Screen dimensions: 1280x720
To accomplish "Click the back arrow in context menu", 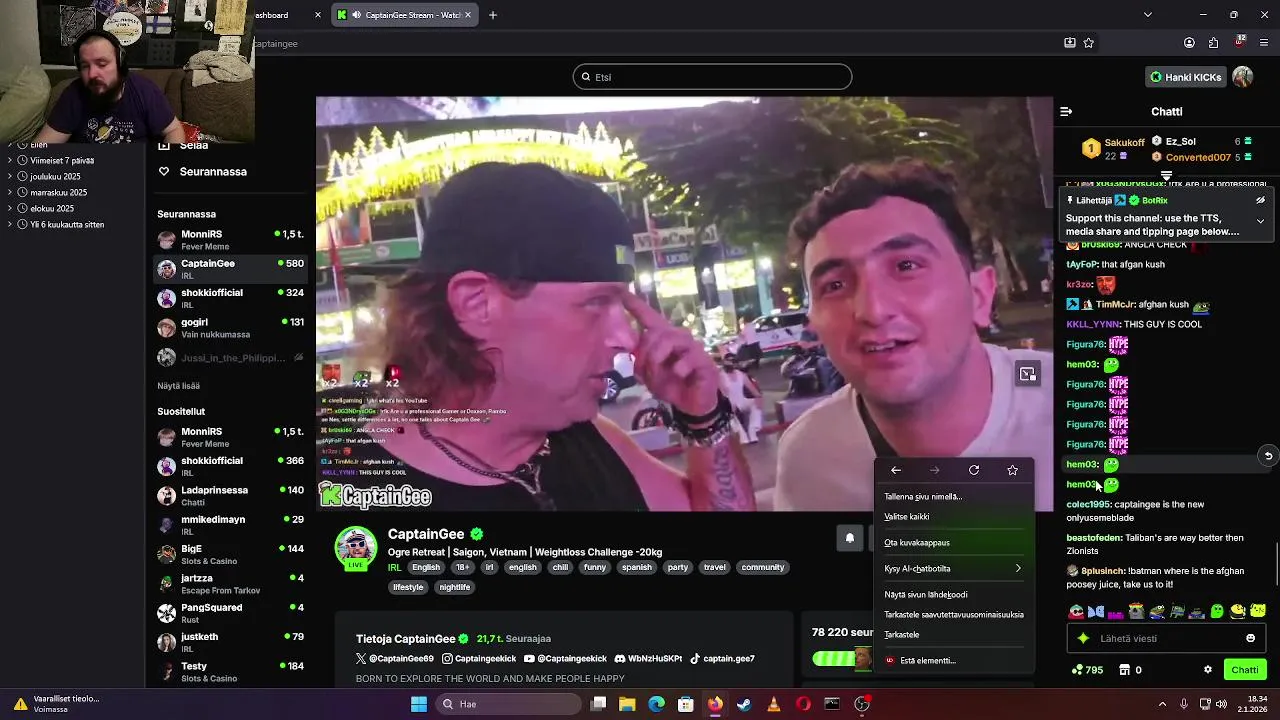I will click(896, 470).
